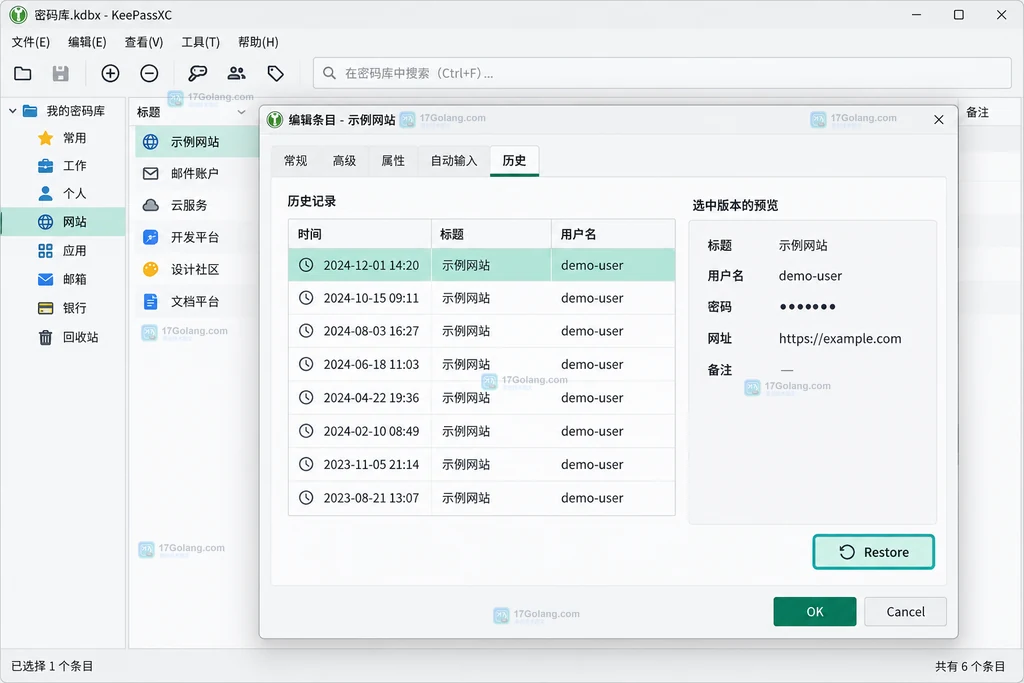The image size is (1024, 683).
Task: Switch to the 自动输入 tab
Action: (454, 161)
